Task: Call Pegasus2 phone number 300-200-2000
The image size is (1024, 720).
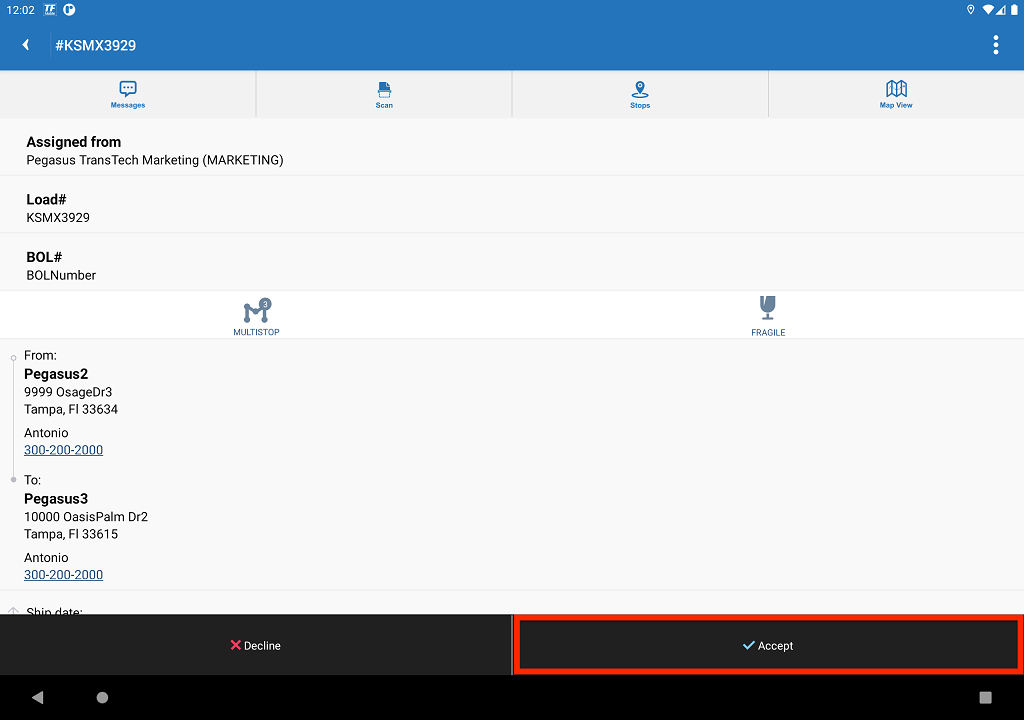Action: click(x=63, y=450)
